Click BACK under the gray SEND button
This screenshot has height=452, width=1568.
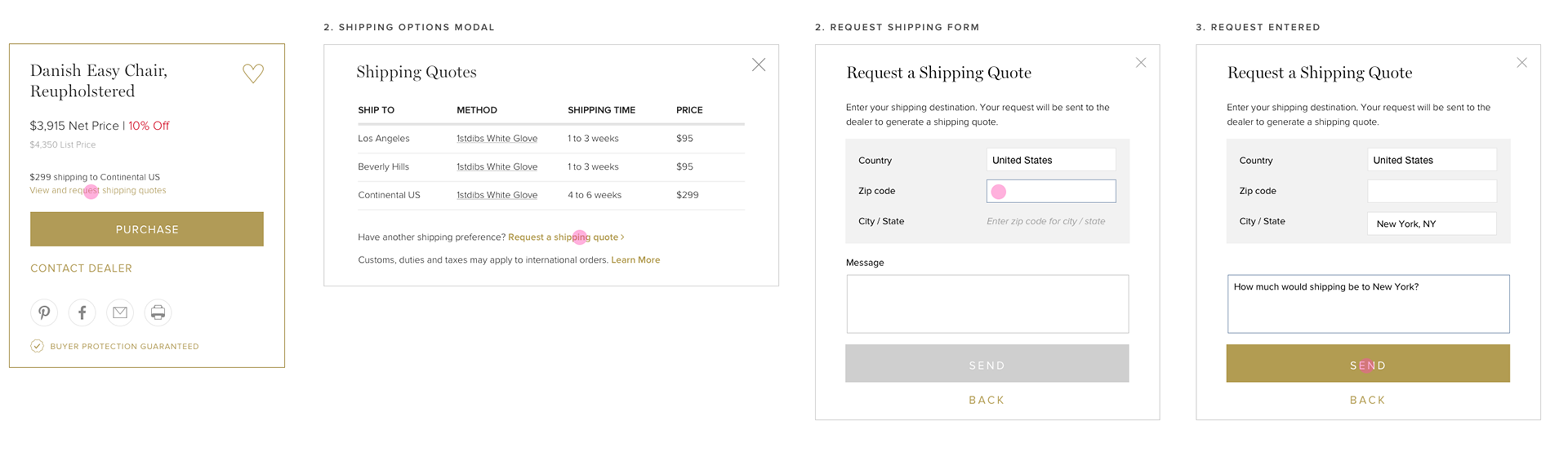click(x=987, y=401)
